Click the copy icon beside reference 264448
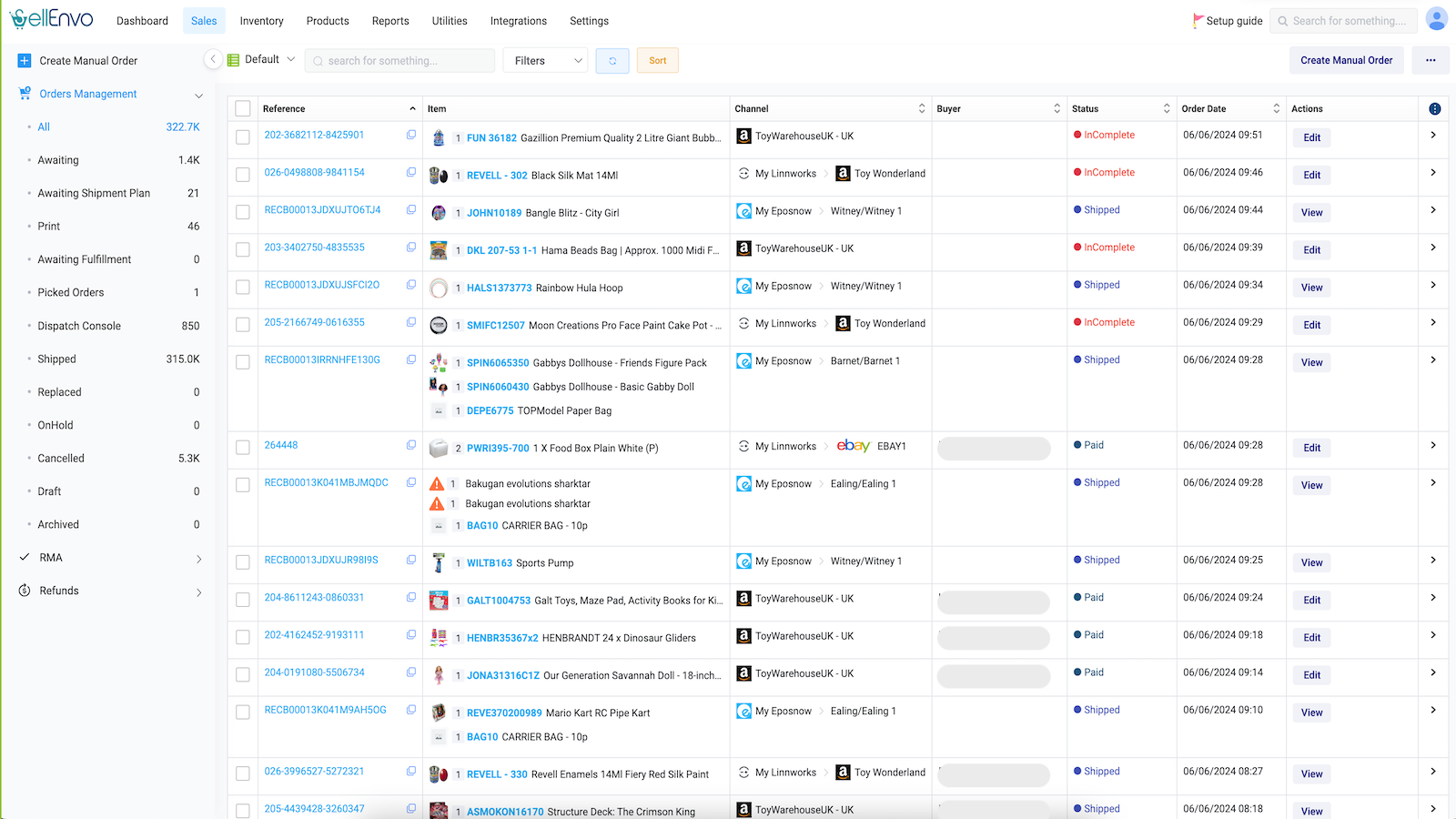 [411, 445]
